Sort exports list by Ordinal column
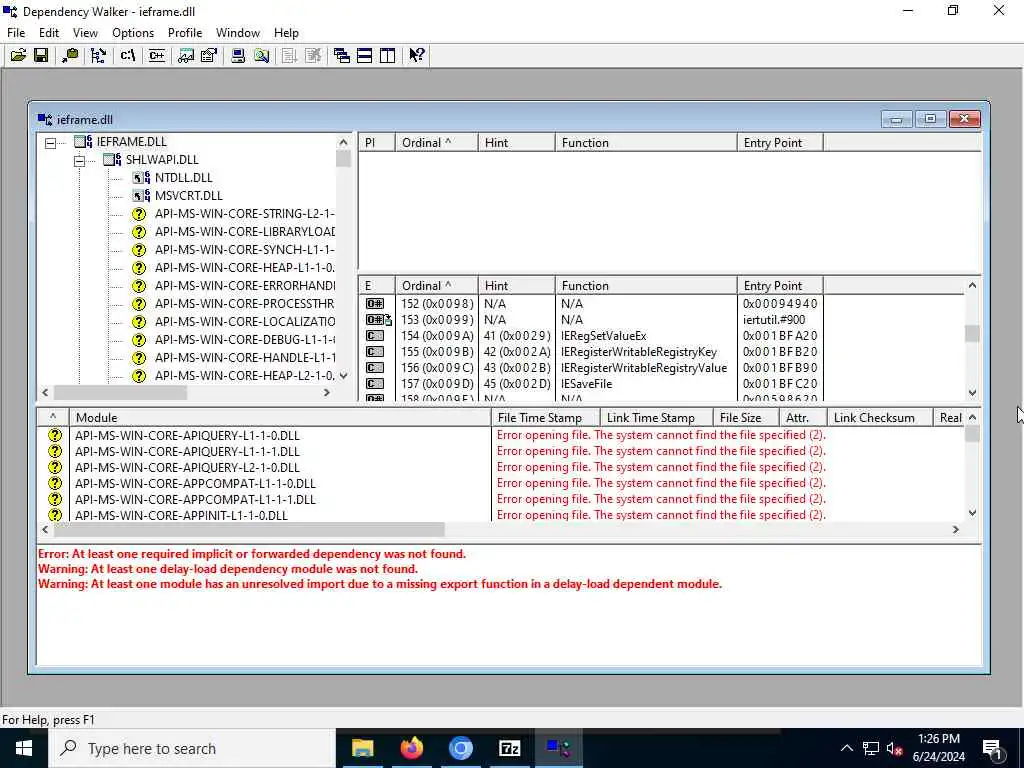 click(436, 286)
